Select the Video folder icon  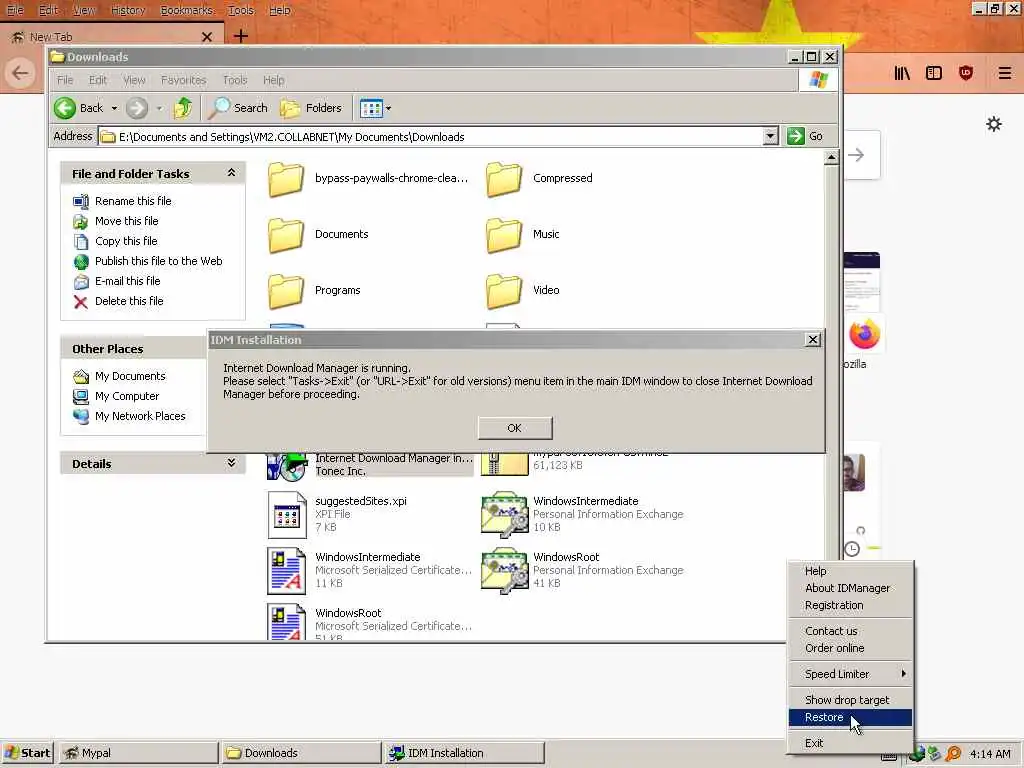[504, 291]
